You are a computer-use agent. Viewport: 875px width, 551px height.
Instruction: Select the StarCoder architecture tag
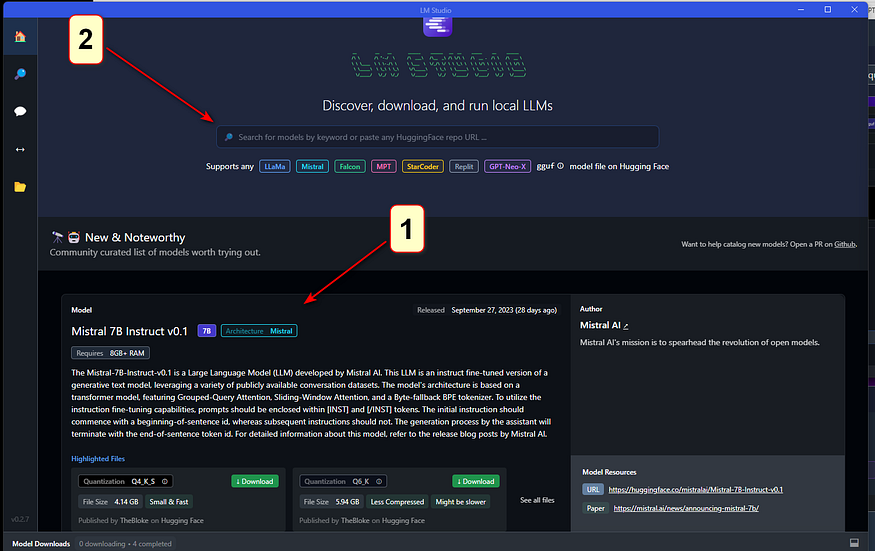click(x=422, y=166)
